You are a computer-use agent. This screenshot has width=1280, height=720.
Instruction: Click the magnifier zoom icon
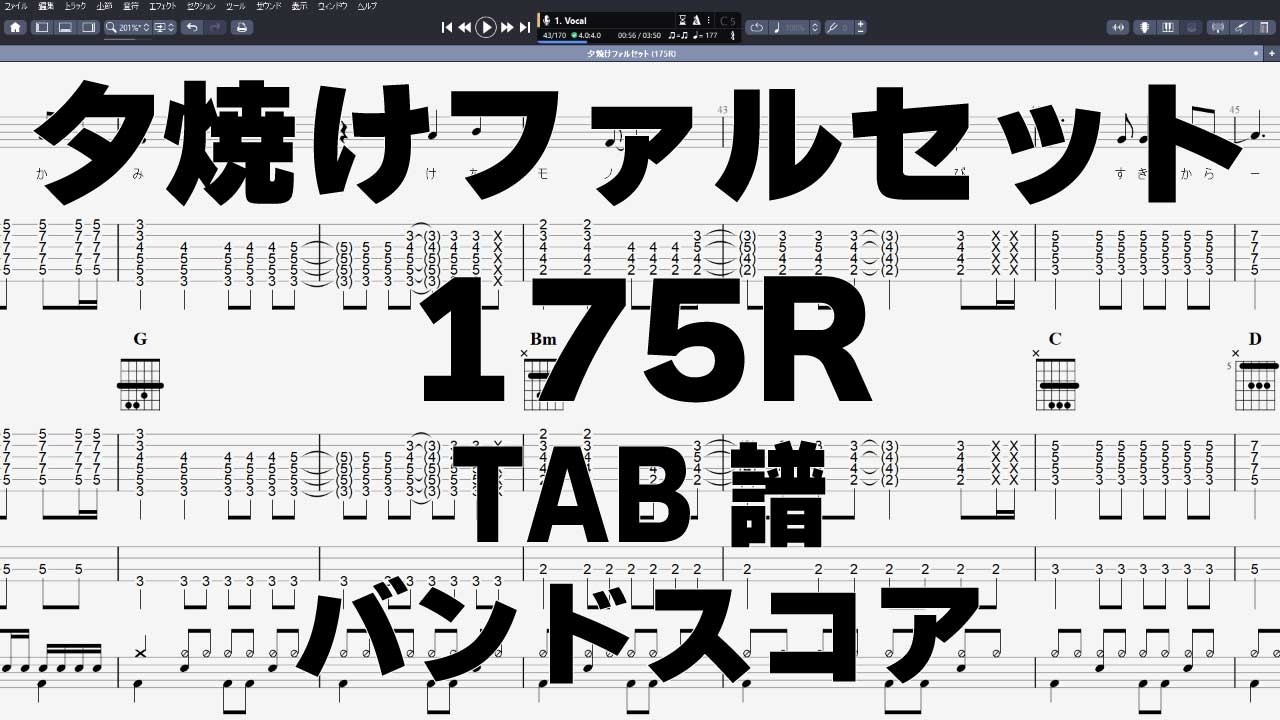[x=112, y=27]
